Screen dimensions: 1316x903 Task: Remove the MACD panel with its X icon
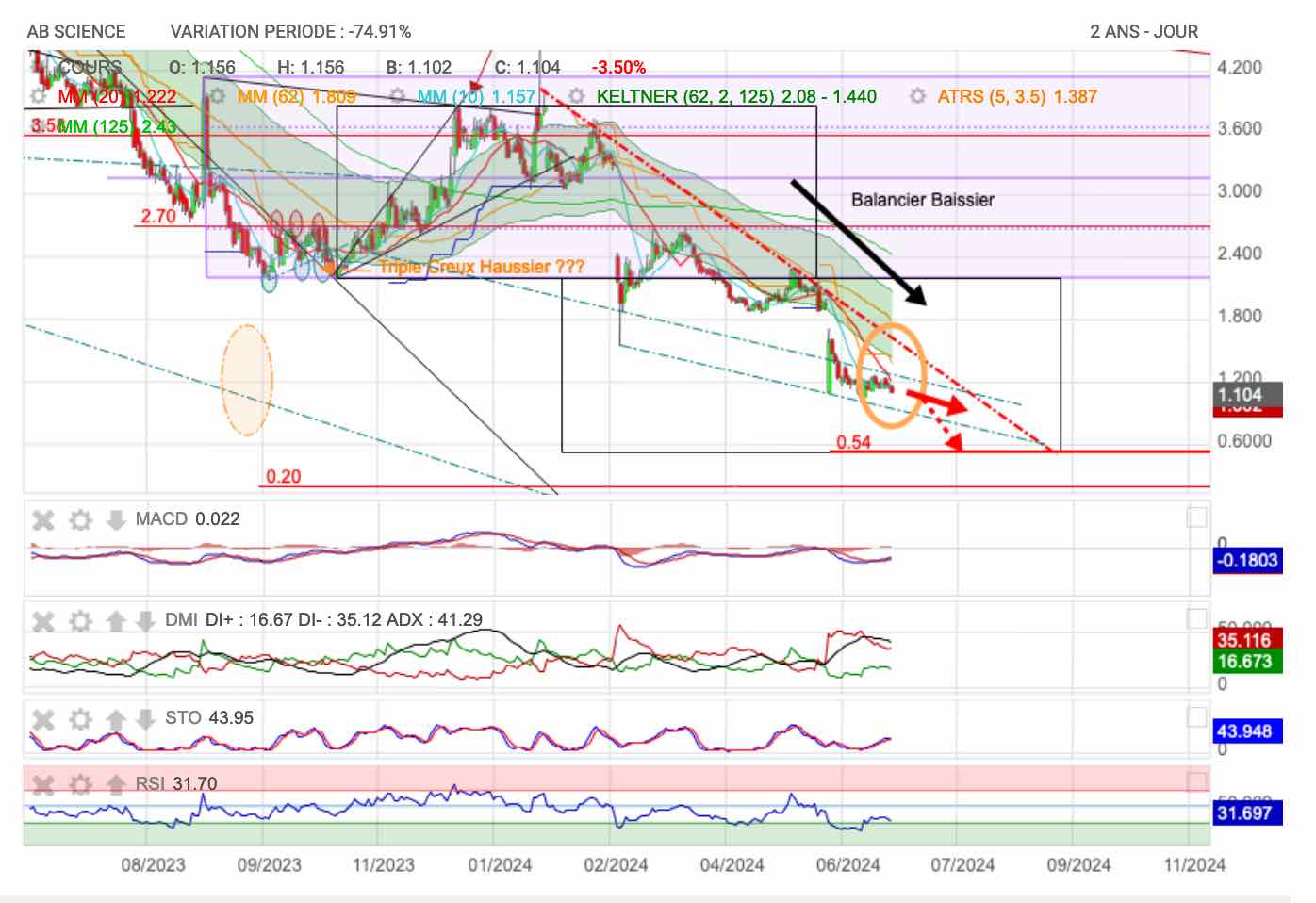click(43, 519)
